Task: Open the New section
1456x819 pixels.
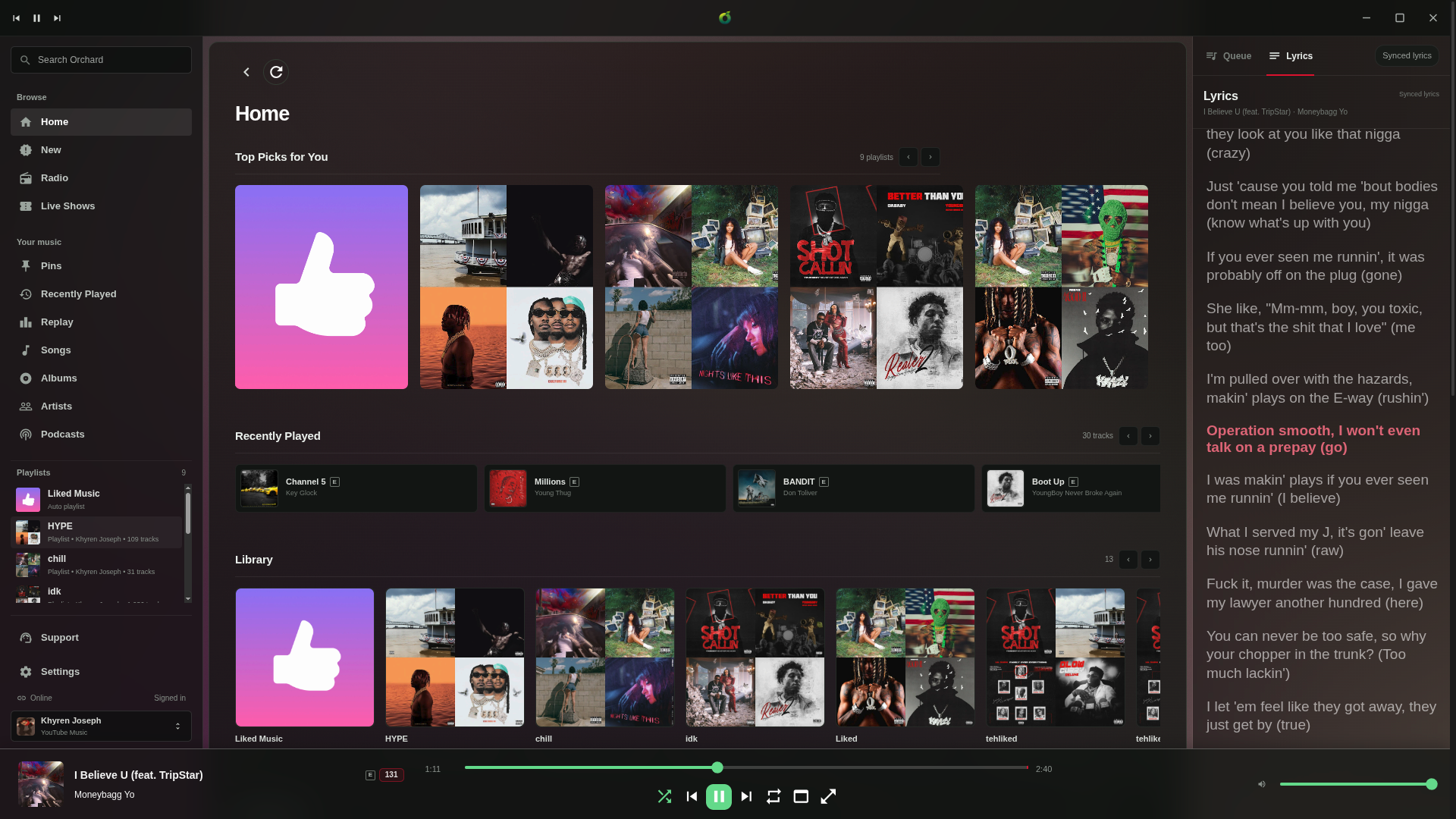Action: click(101, 150)
